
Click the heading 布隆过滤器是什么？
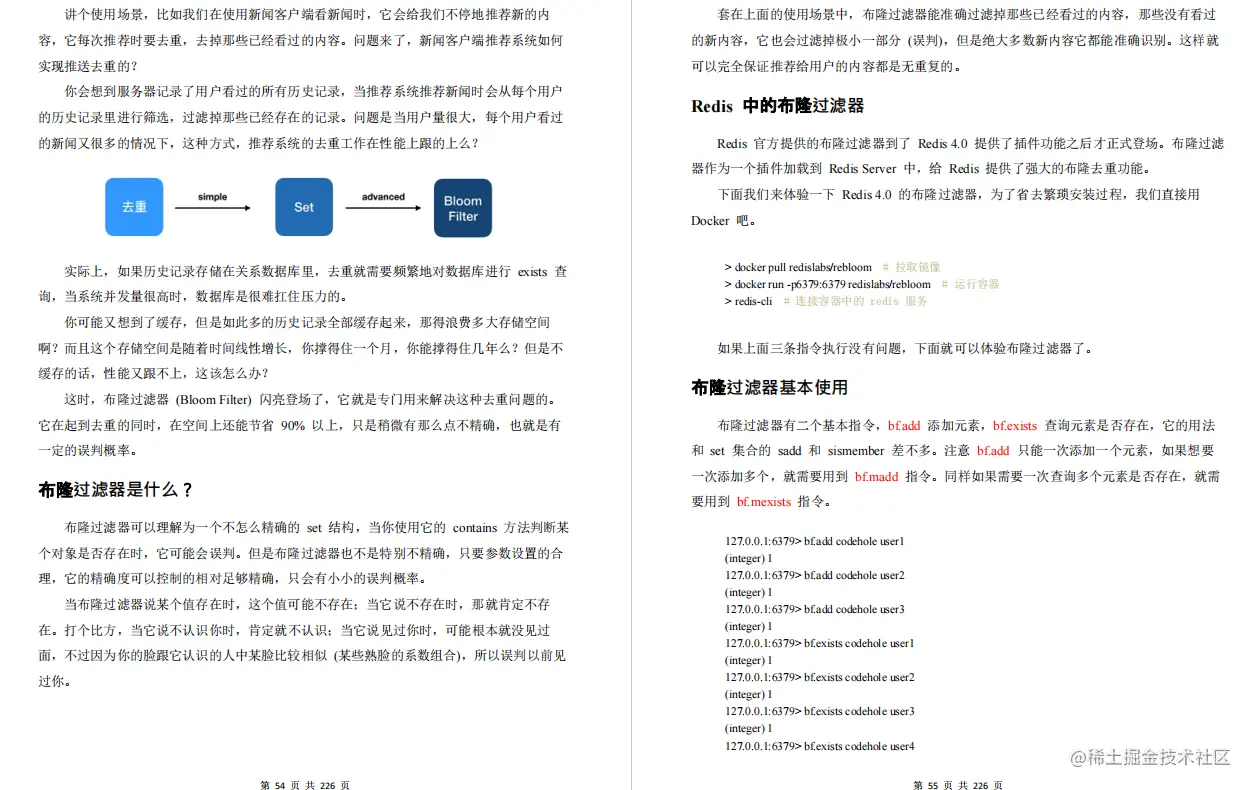(115, 490)
